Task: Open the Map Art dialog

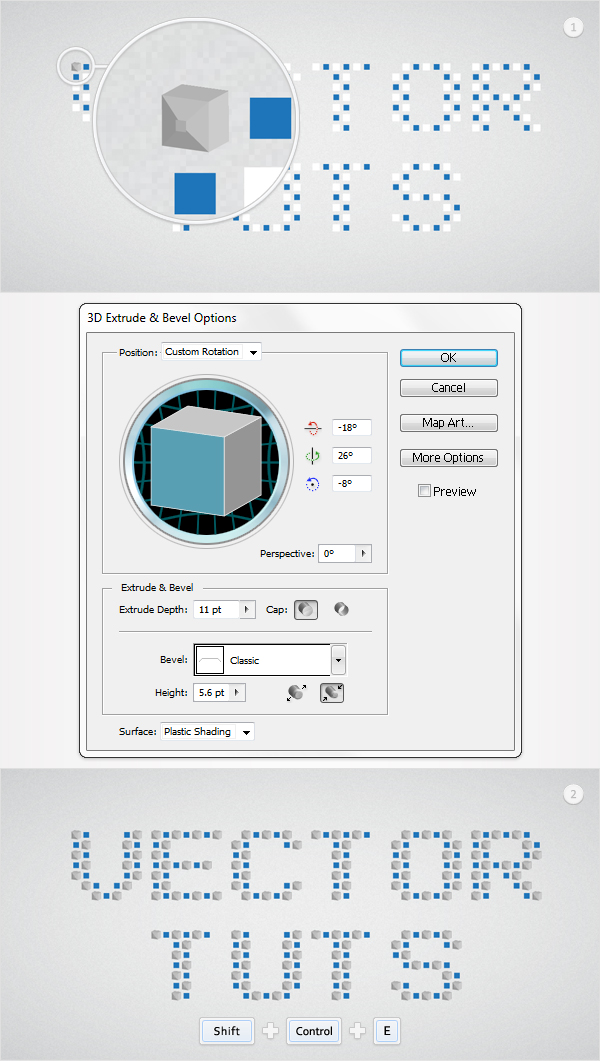Action: tap(448, 423)
